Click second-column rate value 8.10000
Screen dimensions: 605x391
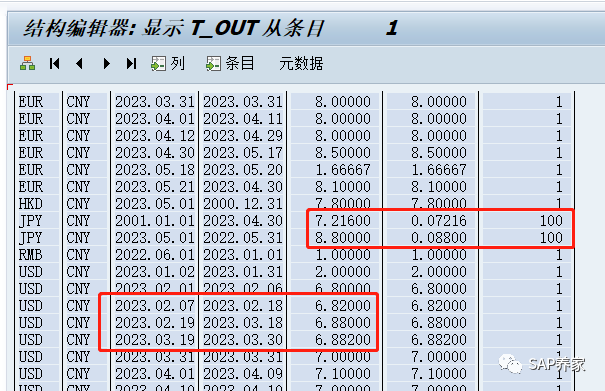point(439,187)
